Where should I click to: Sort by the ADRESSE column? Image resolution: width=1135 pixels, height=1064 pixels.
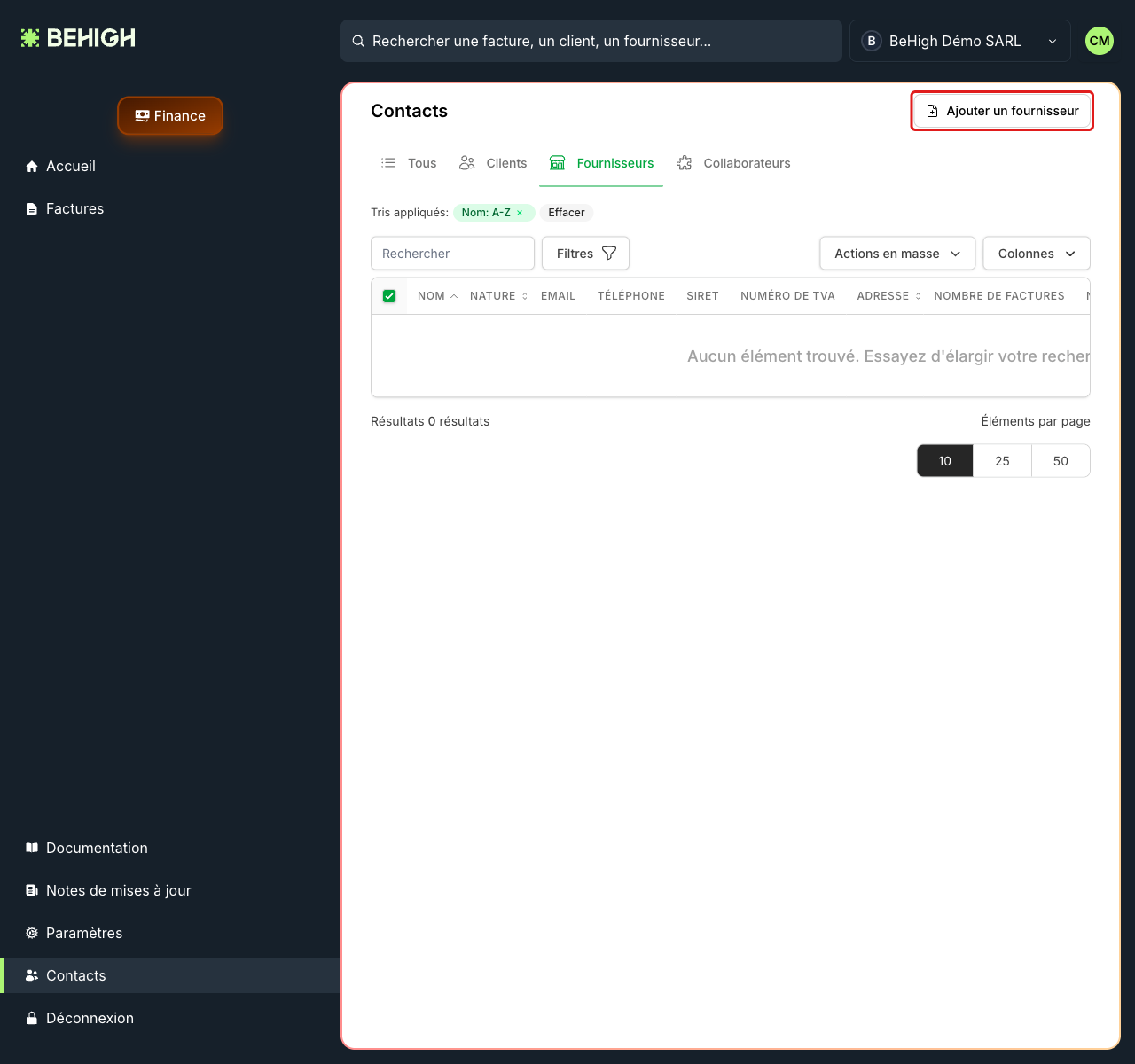889,296
